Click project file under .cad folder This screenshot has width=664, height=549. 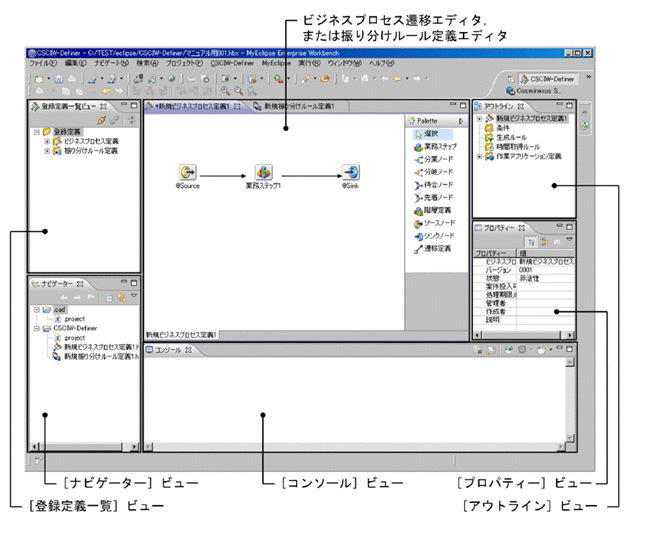(70, 319)
